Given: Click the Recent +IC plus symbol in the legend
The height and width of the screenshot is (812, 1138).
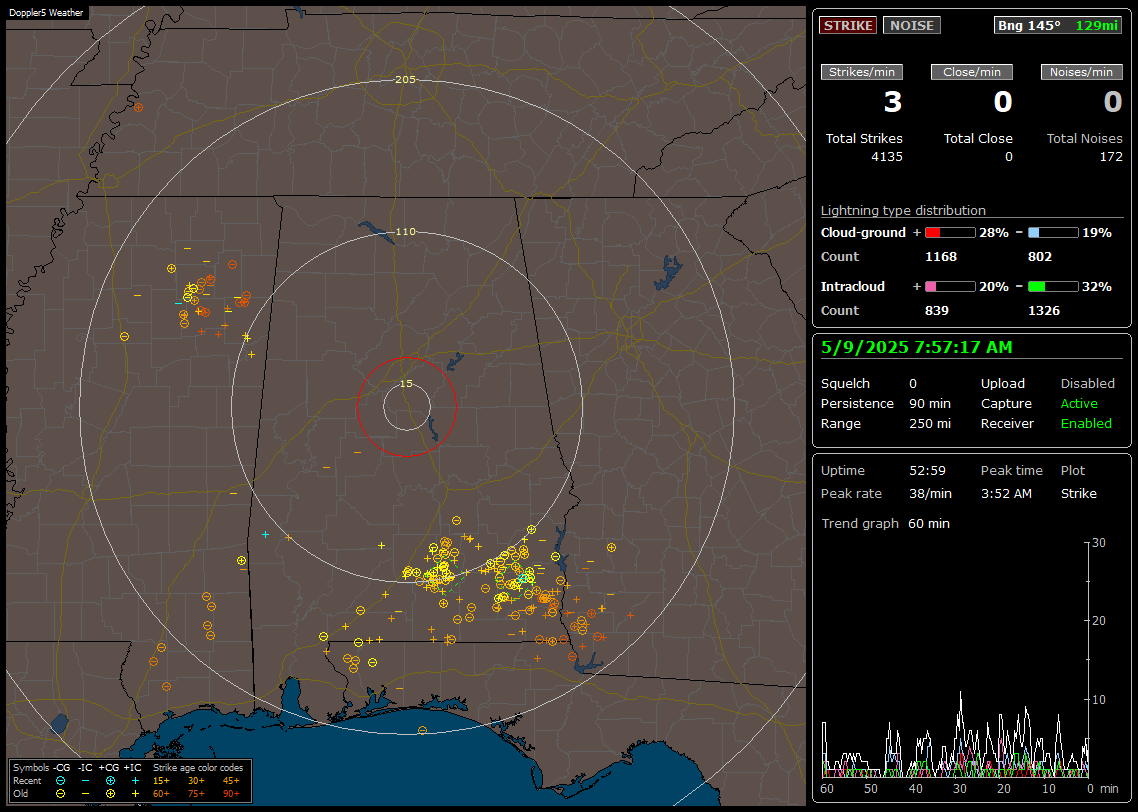Looking at the screenshot, I should [135, 781].
